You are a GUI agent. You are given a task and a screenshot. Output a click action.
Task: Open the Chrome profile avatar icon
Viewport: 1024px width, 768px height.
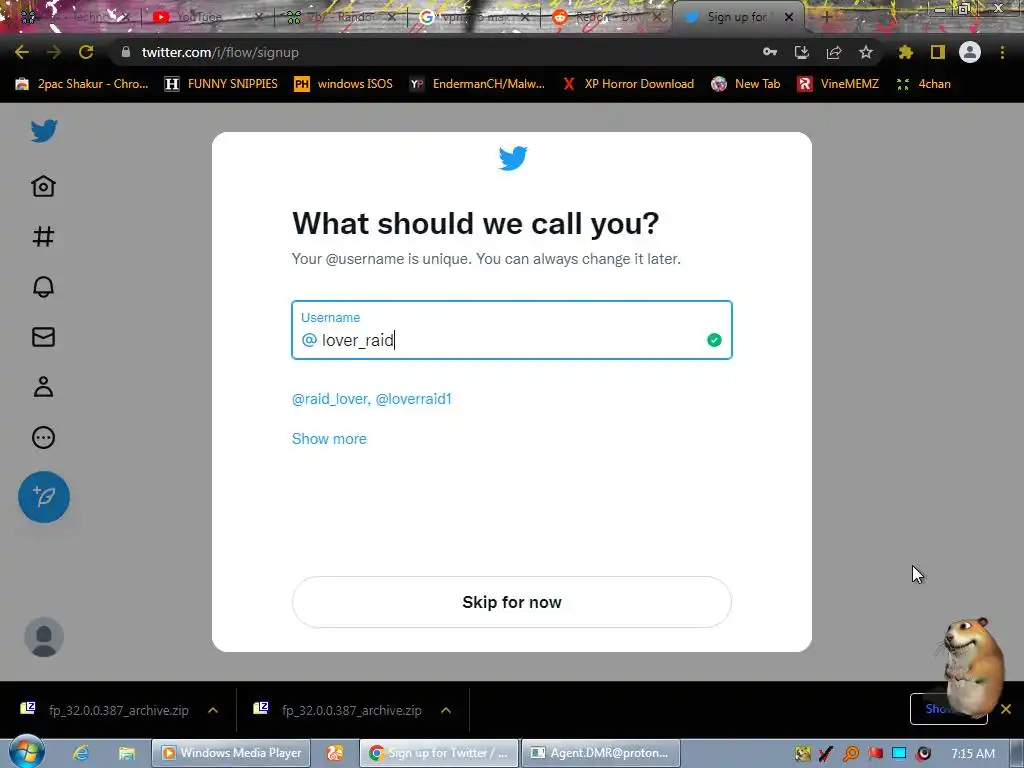click(970, 52)
